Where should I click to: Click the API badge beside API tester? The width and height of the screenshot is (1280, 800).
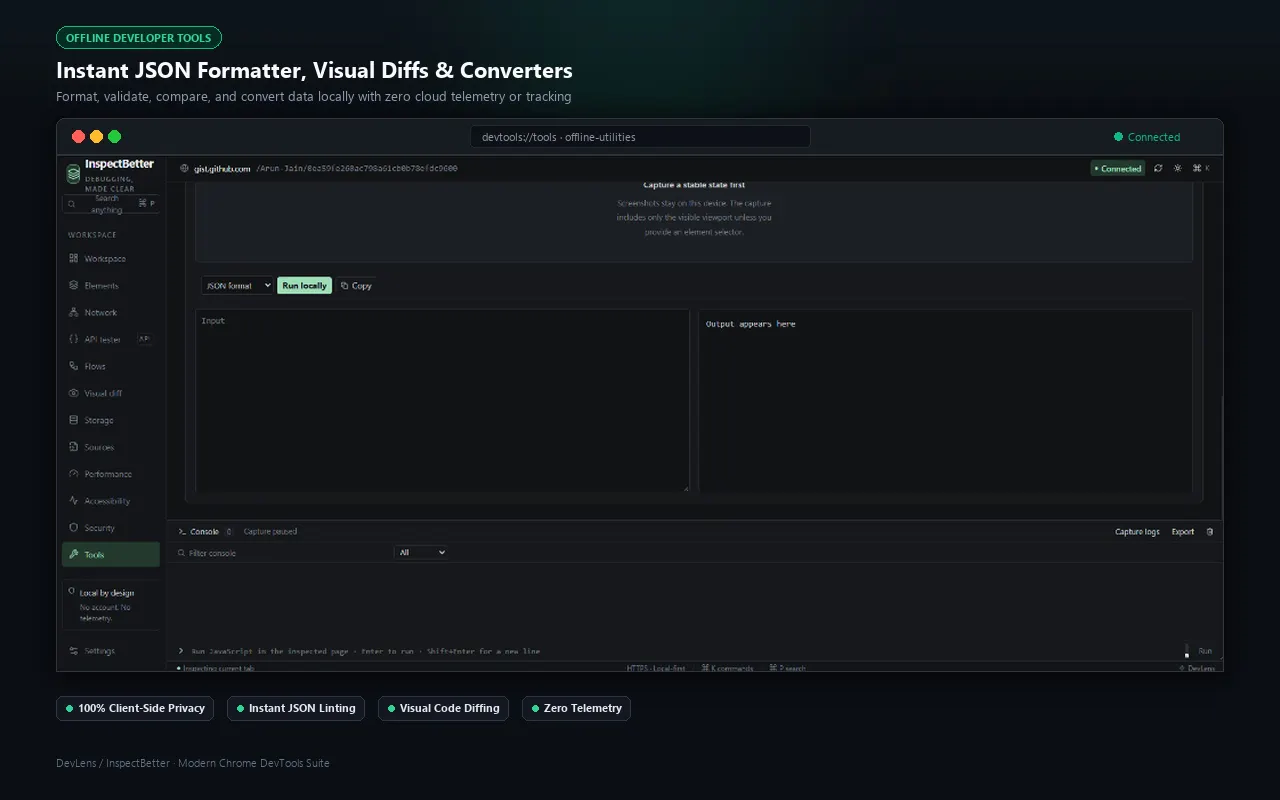pyautogui.click(x=144, y=339)
